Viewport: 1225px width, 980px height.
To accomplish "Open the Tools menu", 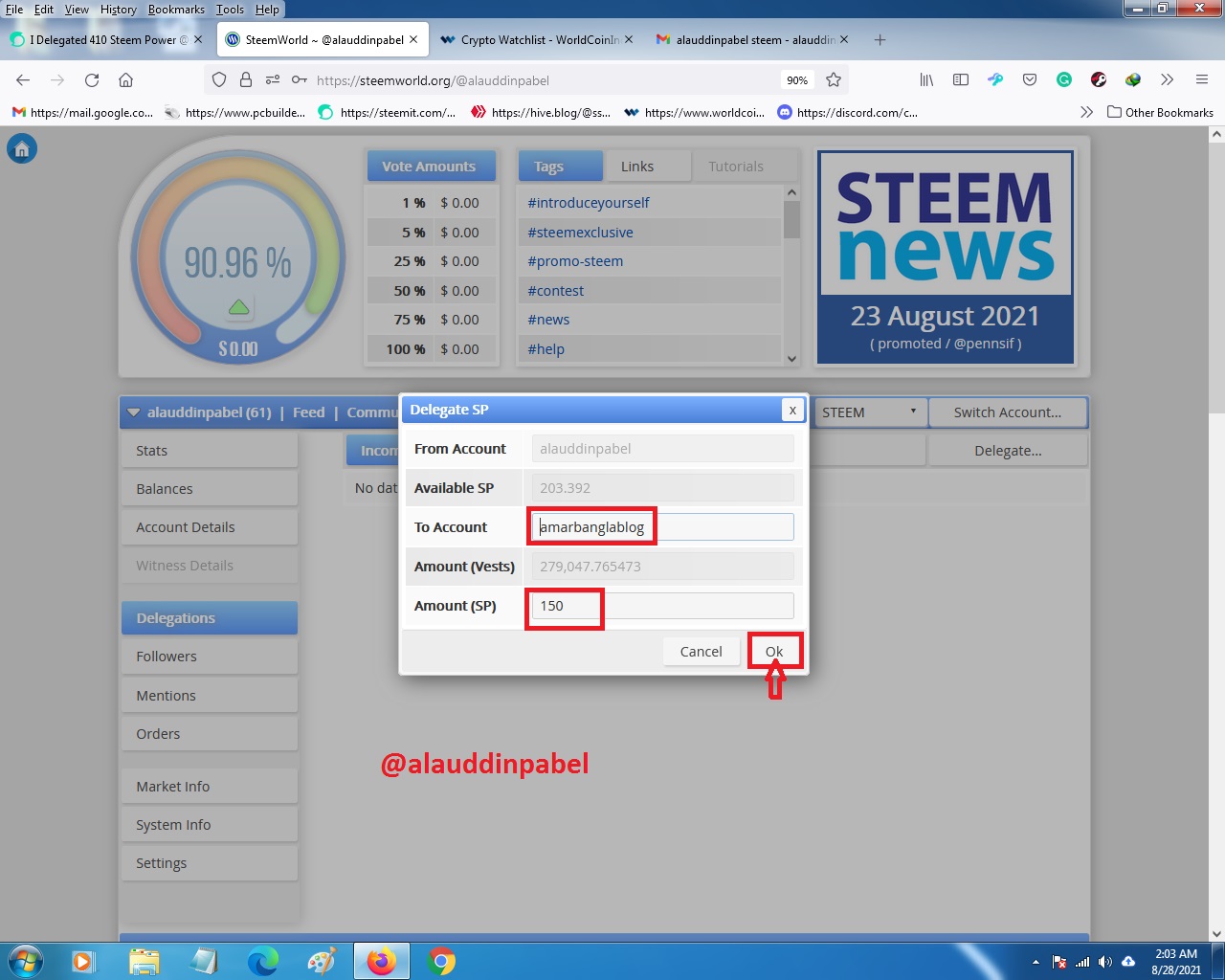I will pyautogui.click(x=230, y=10).
